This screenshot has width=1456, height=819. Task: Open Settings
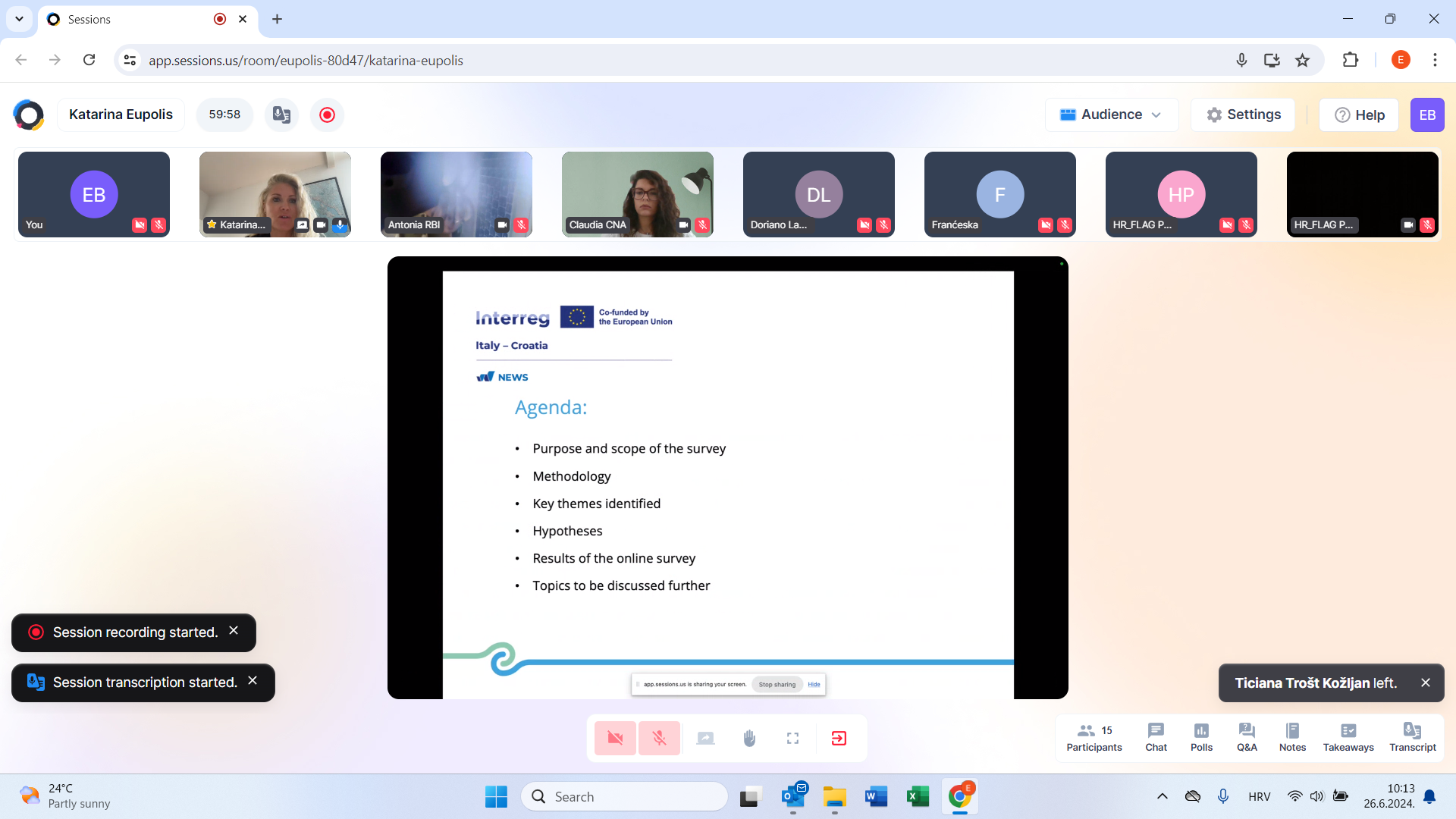click(x=1243, y=115)
